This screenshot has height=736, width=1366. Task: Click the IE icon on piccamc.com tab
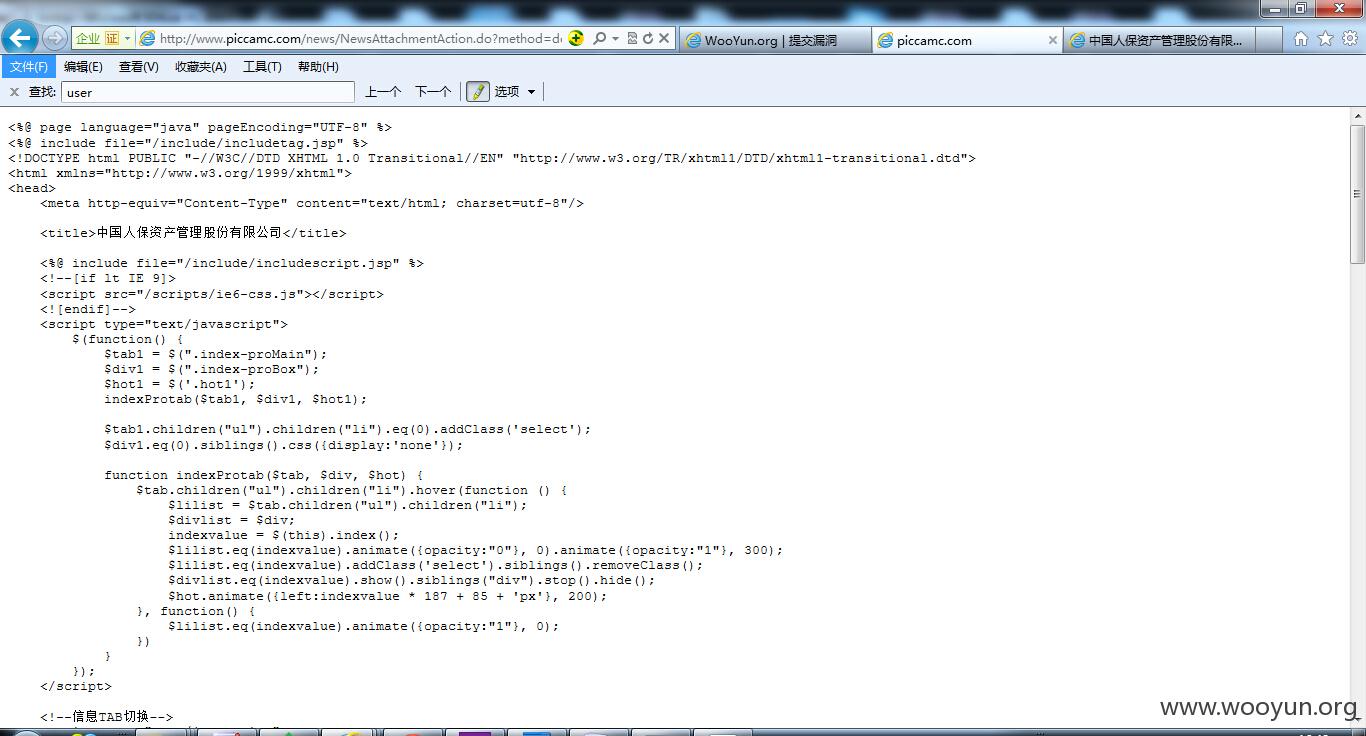coord(885,40)
